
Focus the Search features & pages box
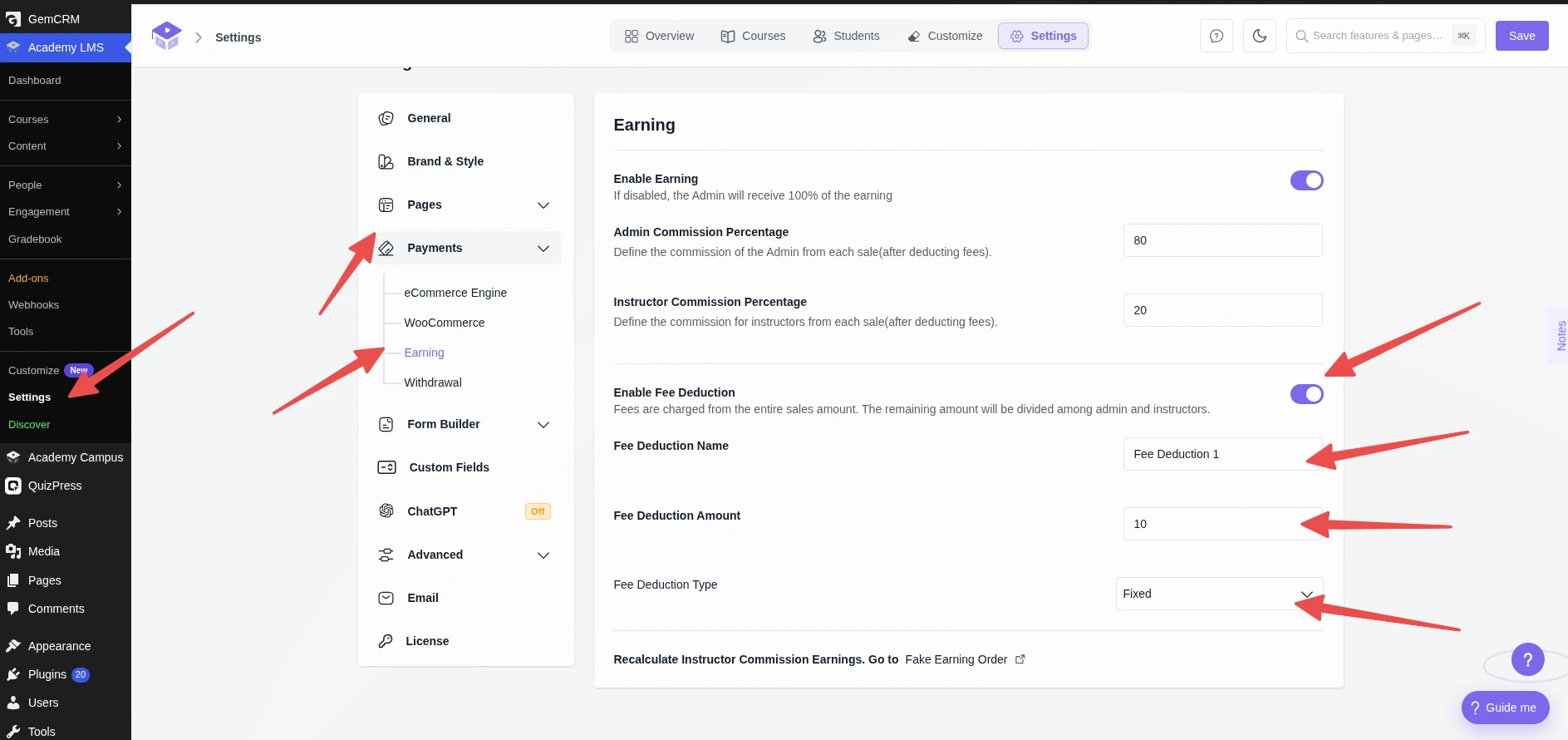click(1385, 36)
